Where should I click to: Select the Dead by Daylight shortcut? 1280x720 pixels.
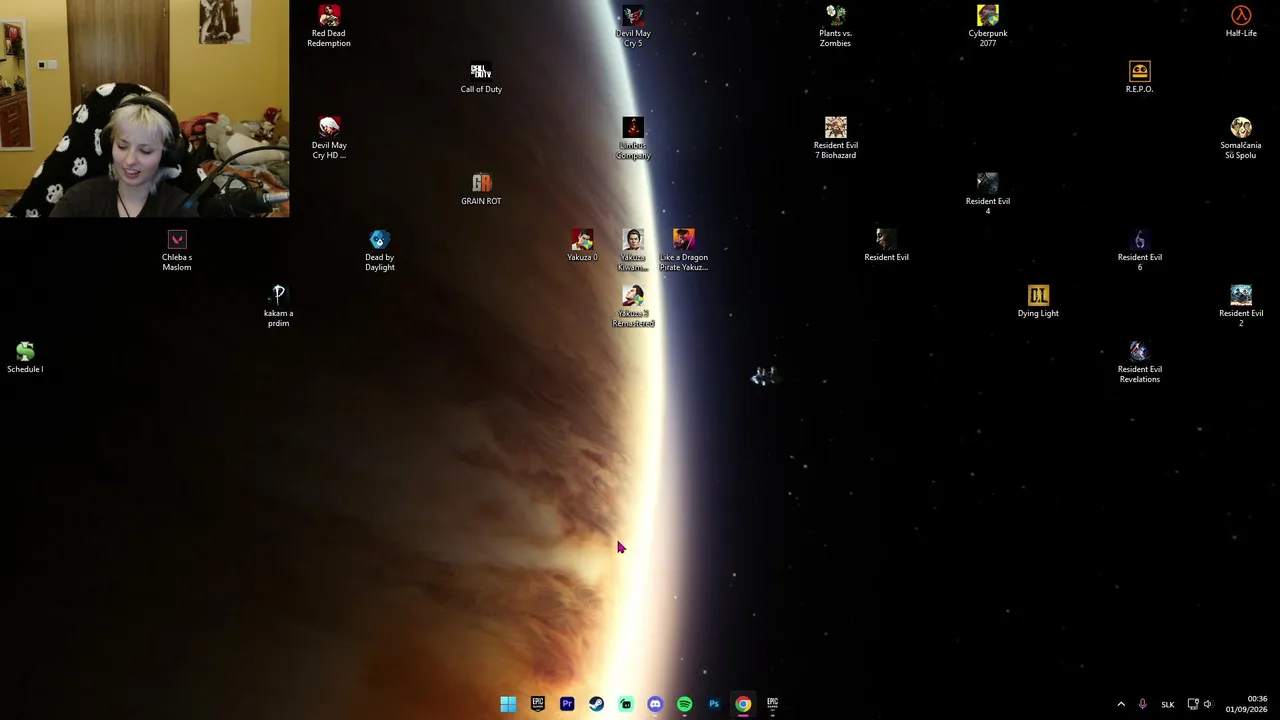pyautogui.click(x=380, y=250)
